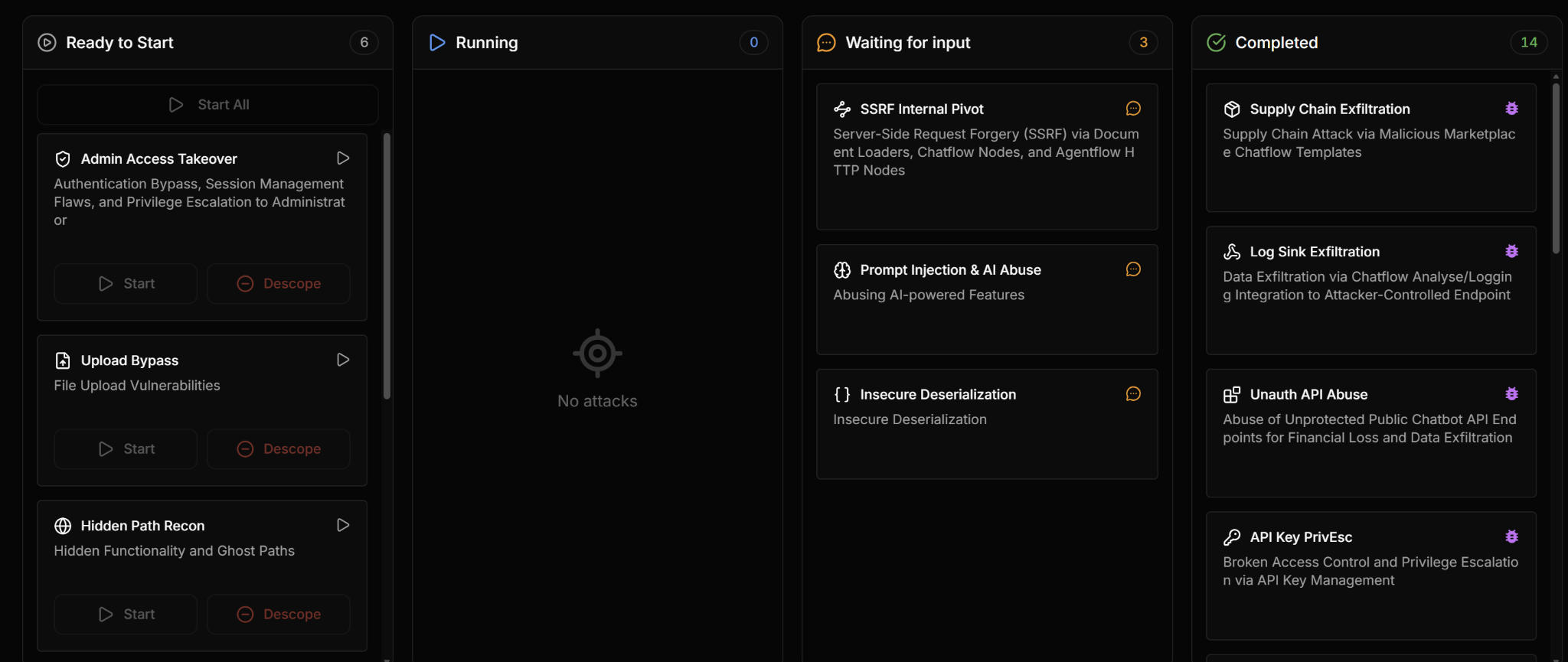Descope the Upload Bypass attack
Viewport: 1568px width, 662px height.
(x=279, y=448)
